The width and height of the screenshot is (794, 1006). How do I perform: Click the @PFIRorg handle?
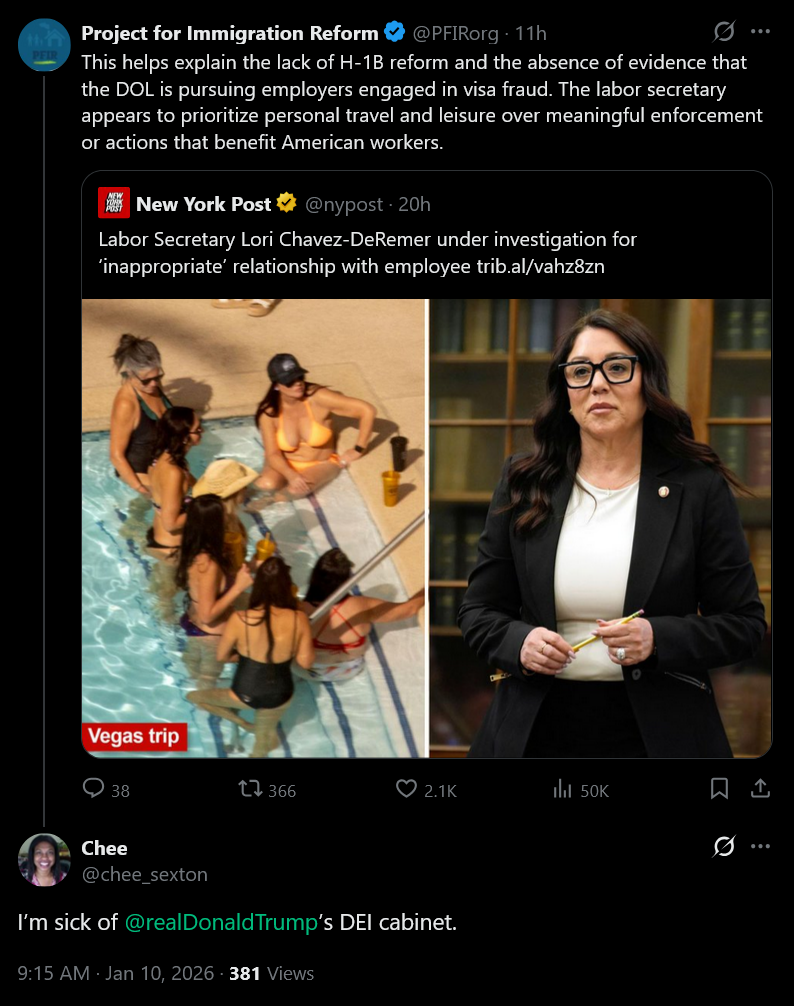pyautogui.click(x=455, y=33)
